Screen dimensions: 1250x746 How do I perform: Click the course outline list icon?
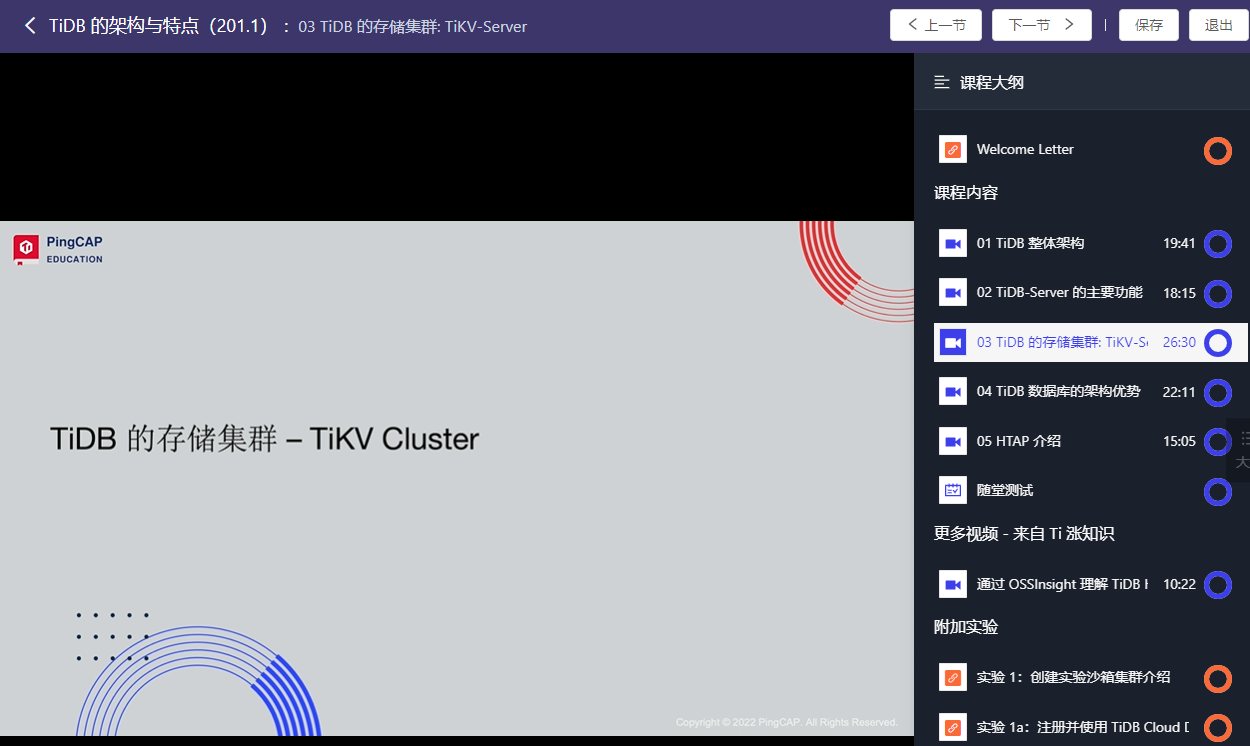tap(941, 82)
